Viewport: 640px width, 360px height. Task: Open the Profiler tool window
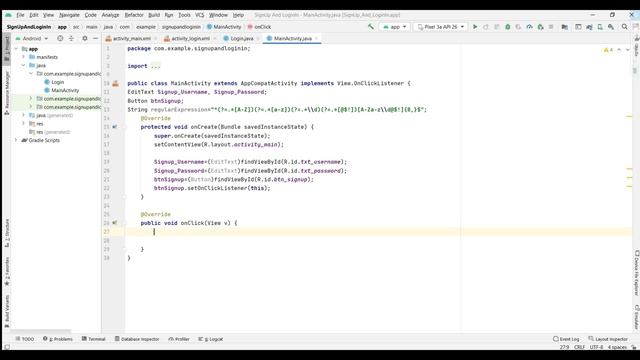(179, 339)
